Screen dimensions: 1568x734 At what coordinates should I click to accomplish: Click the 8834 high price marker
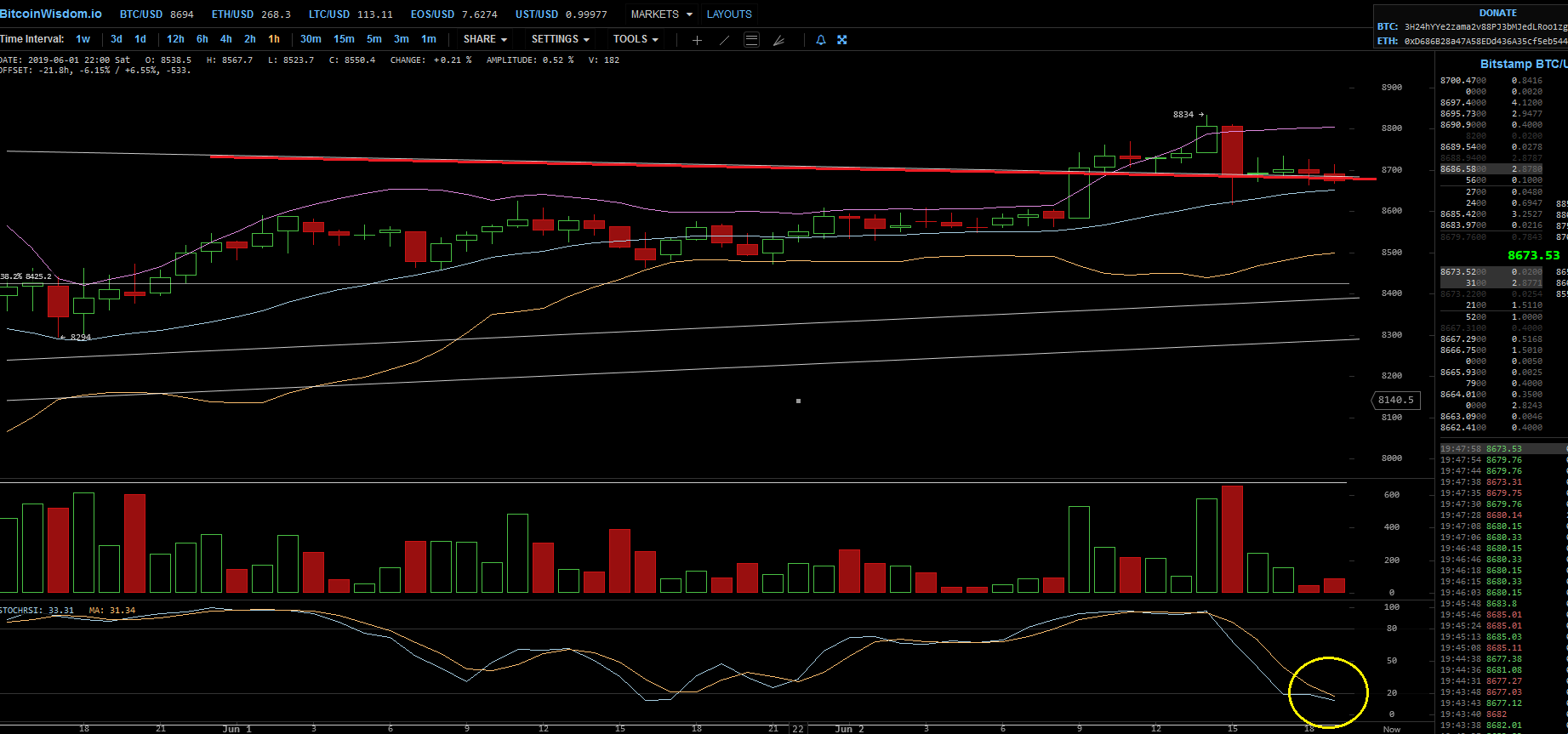click(x=1188, y=115)
